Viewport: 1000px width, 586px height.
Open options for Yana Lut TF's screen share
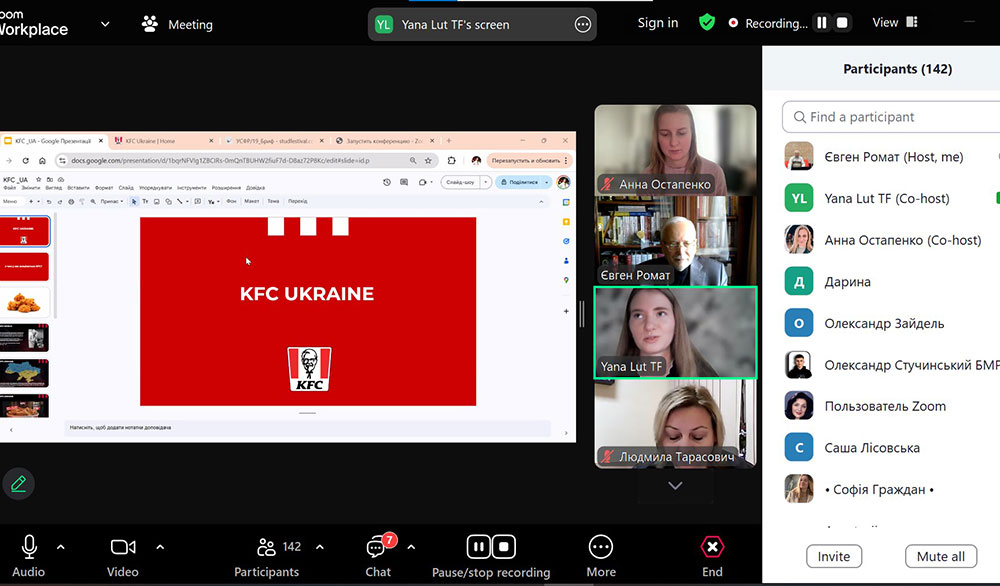tap(582, 24)
